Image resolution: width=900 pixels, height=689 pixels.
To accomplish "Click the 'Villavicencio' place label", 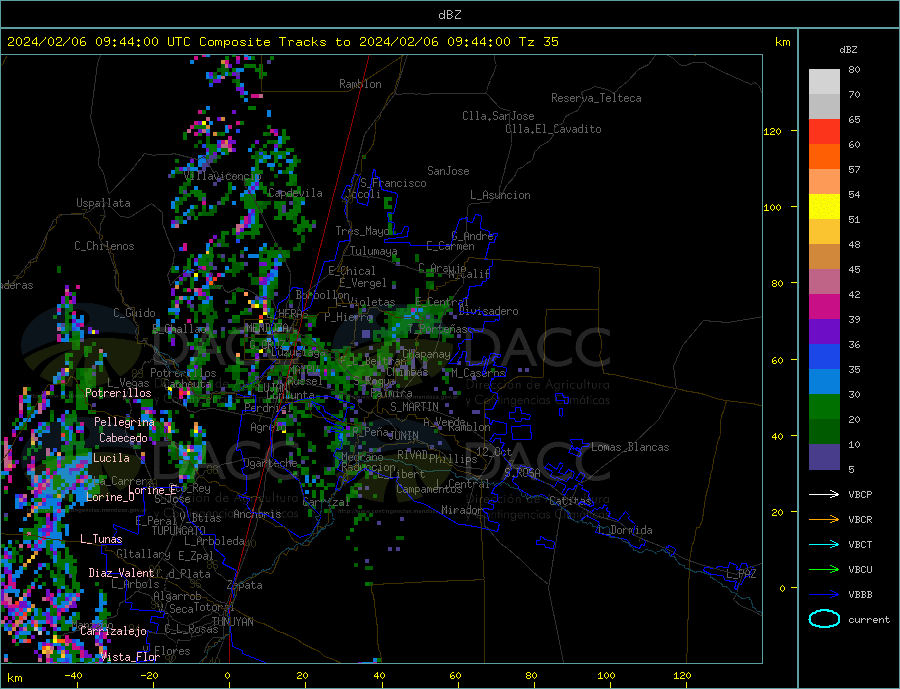I will [x=222, y=176].
